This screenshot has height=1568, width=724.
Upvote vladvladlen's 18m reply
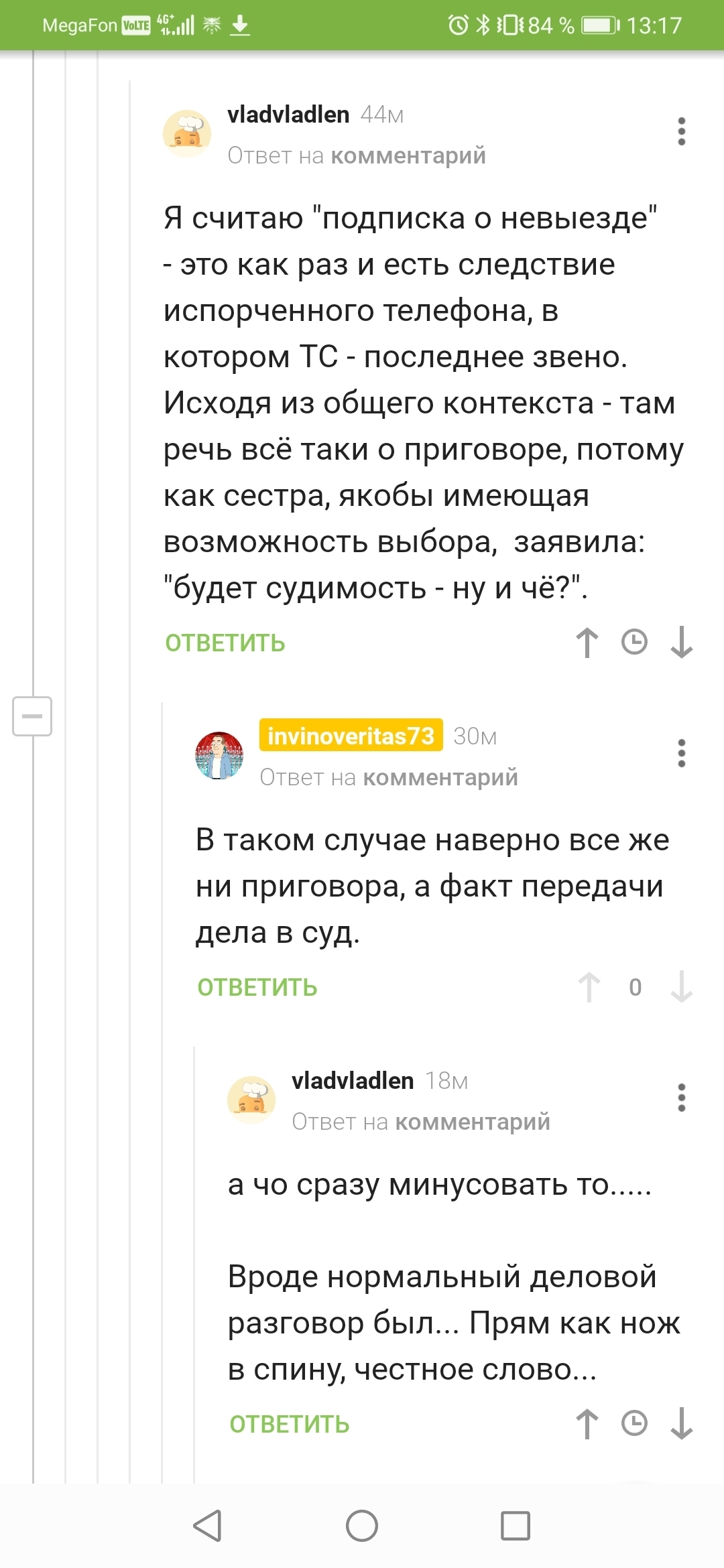coord(587,1423)
